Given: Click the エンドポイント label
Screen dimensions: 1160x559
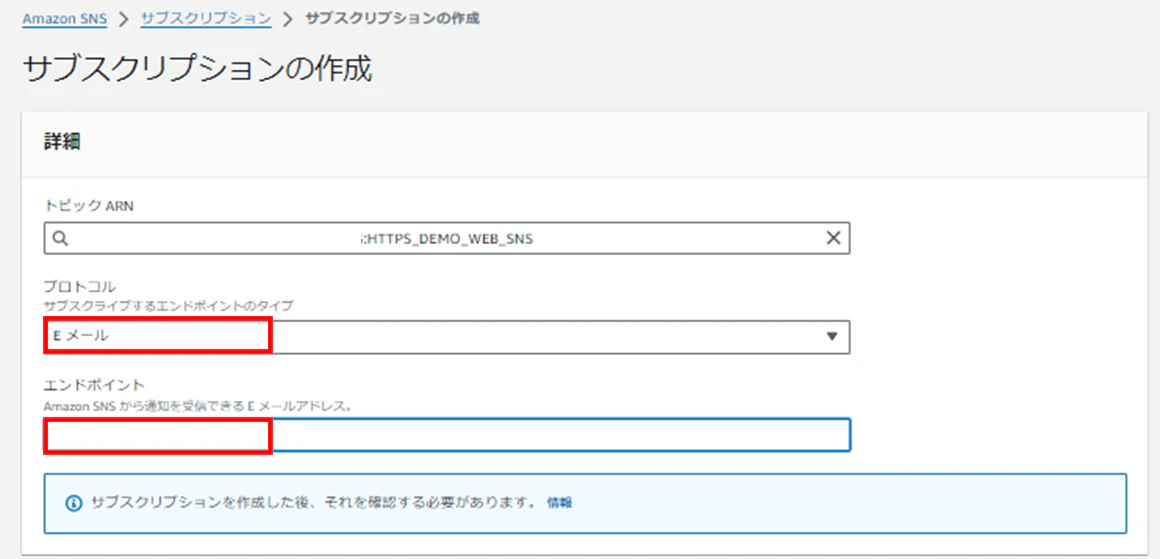Looking at the screenshot, I should [x=94, y=385].
